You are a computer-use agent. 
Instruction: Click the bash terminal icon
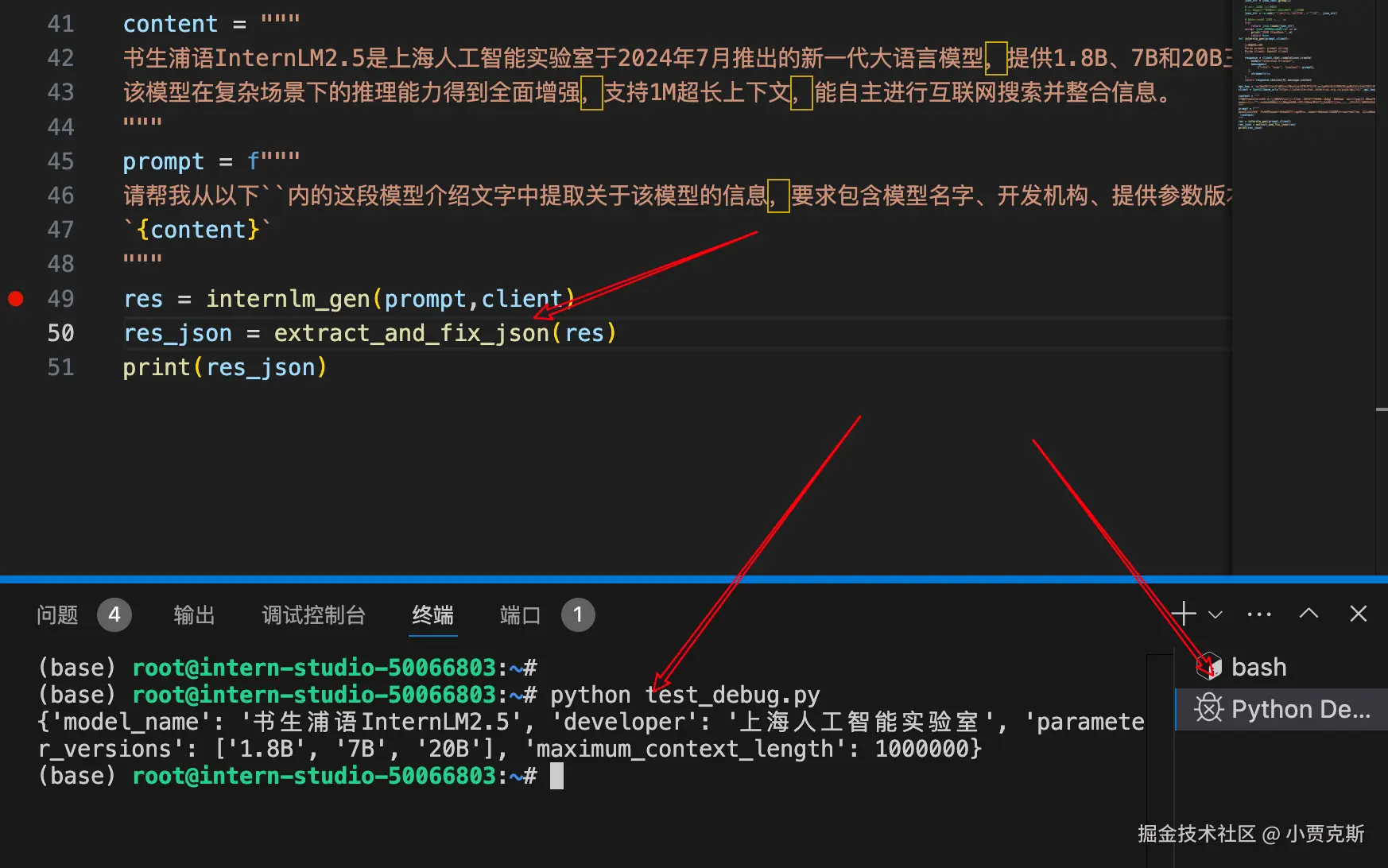[1208, 666]
